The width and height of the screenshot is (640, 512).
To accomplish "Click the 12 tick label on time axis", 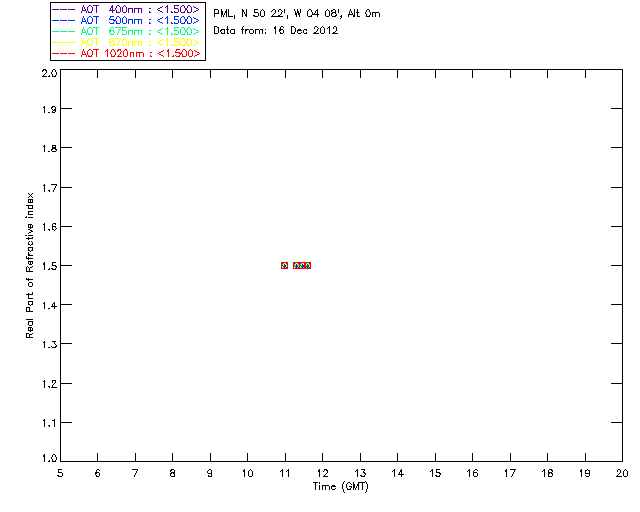I will pyautogui.click(x=322, y=473).
